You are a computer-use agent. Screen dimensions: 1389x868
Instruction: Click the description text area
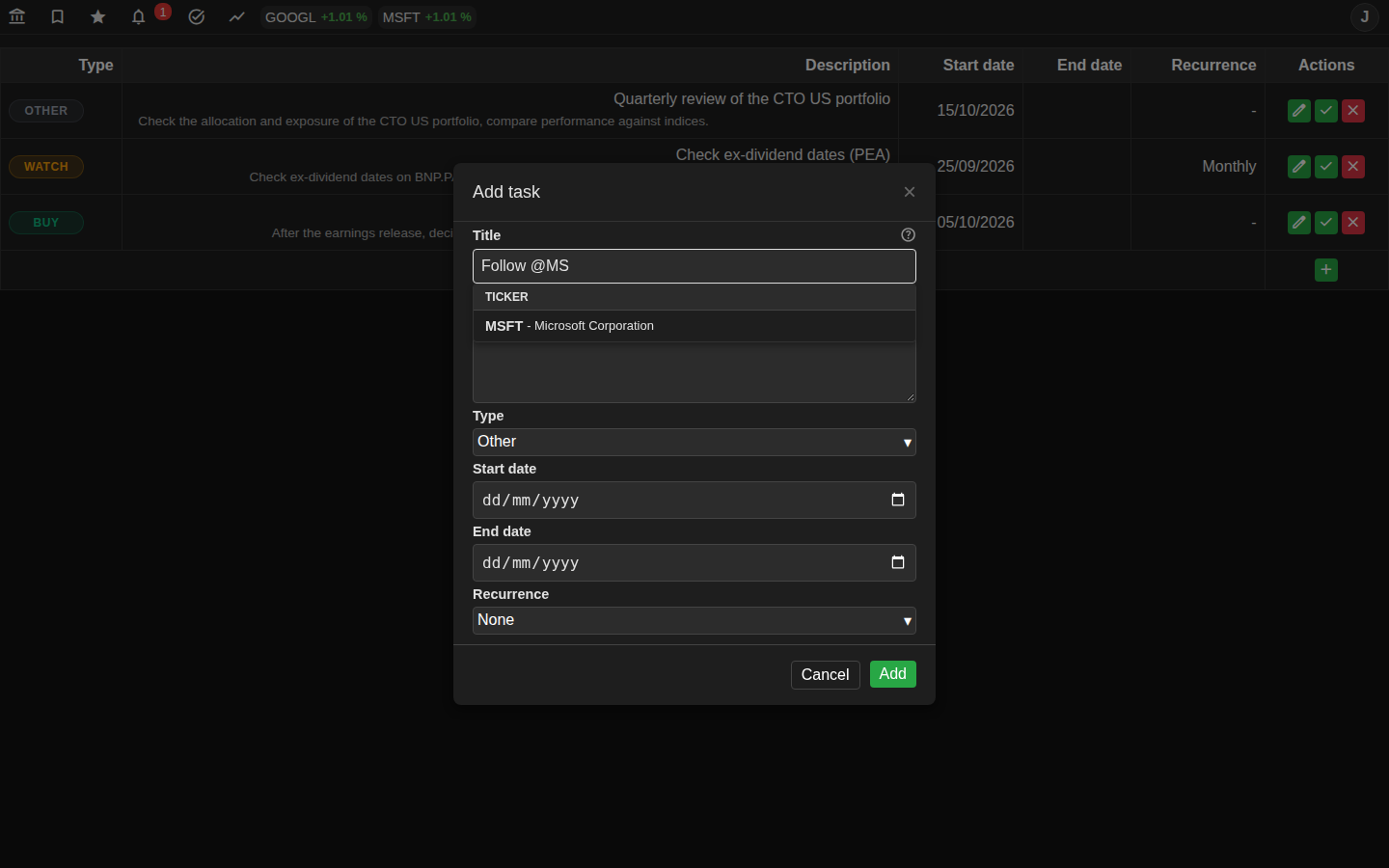tap(694, 372)
